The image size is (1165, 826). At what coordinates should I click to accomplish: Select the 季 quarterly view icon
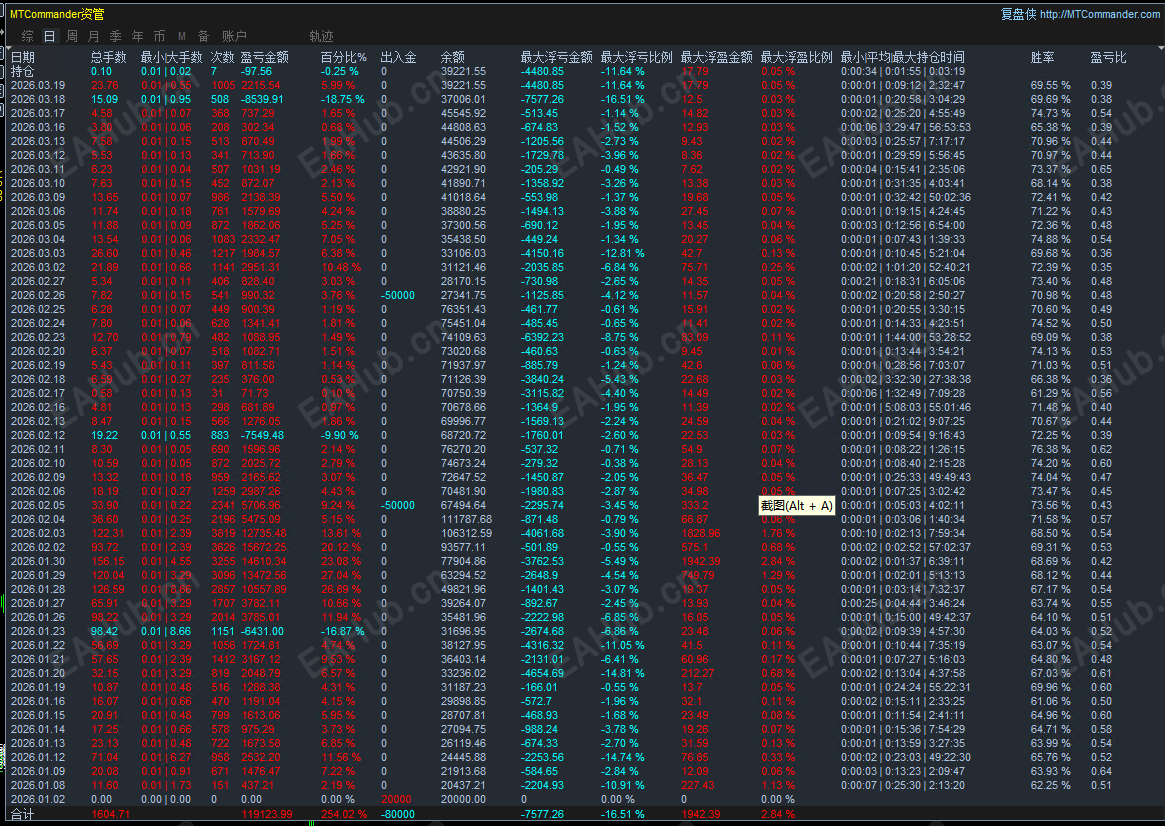tap(115, 36)
